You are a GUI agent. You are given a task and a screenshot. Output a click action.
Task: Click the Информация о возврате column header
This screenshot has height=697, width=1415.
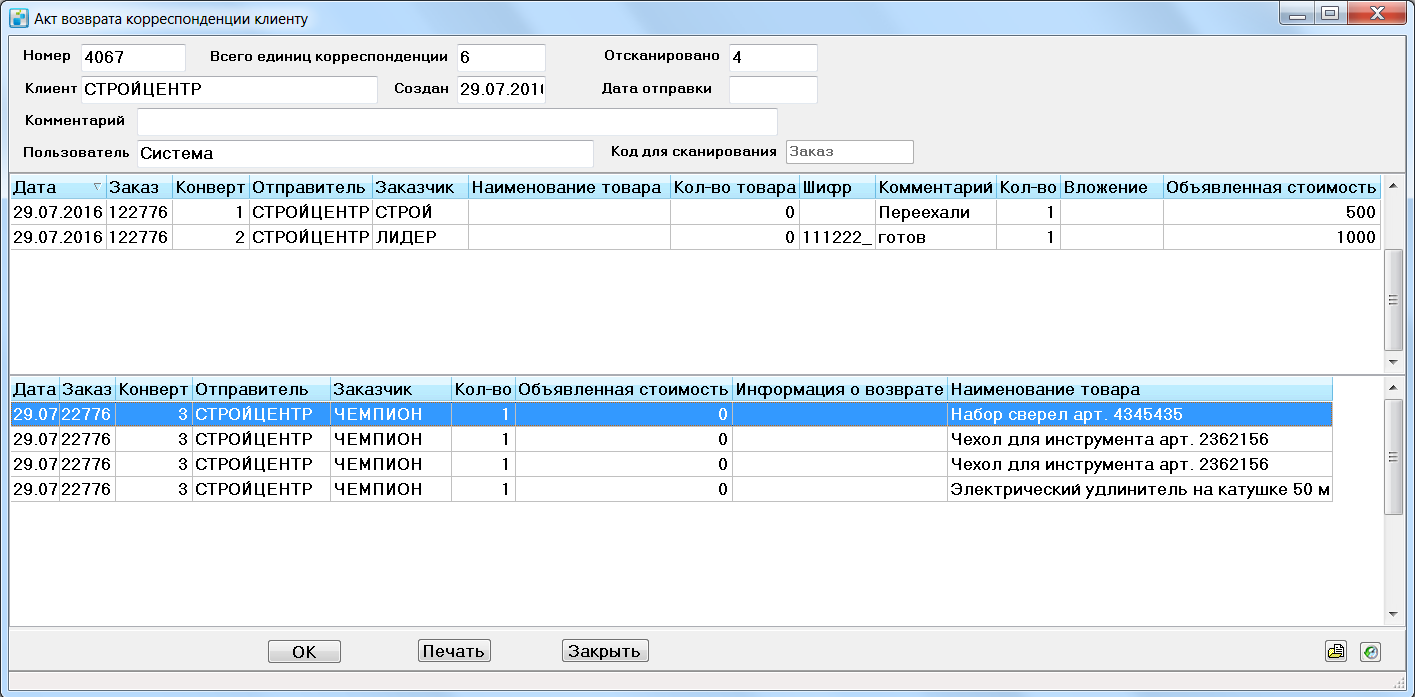coord(840,389)
